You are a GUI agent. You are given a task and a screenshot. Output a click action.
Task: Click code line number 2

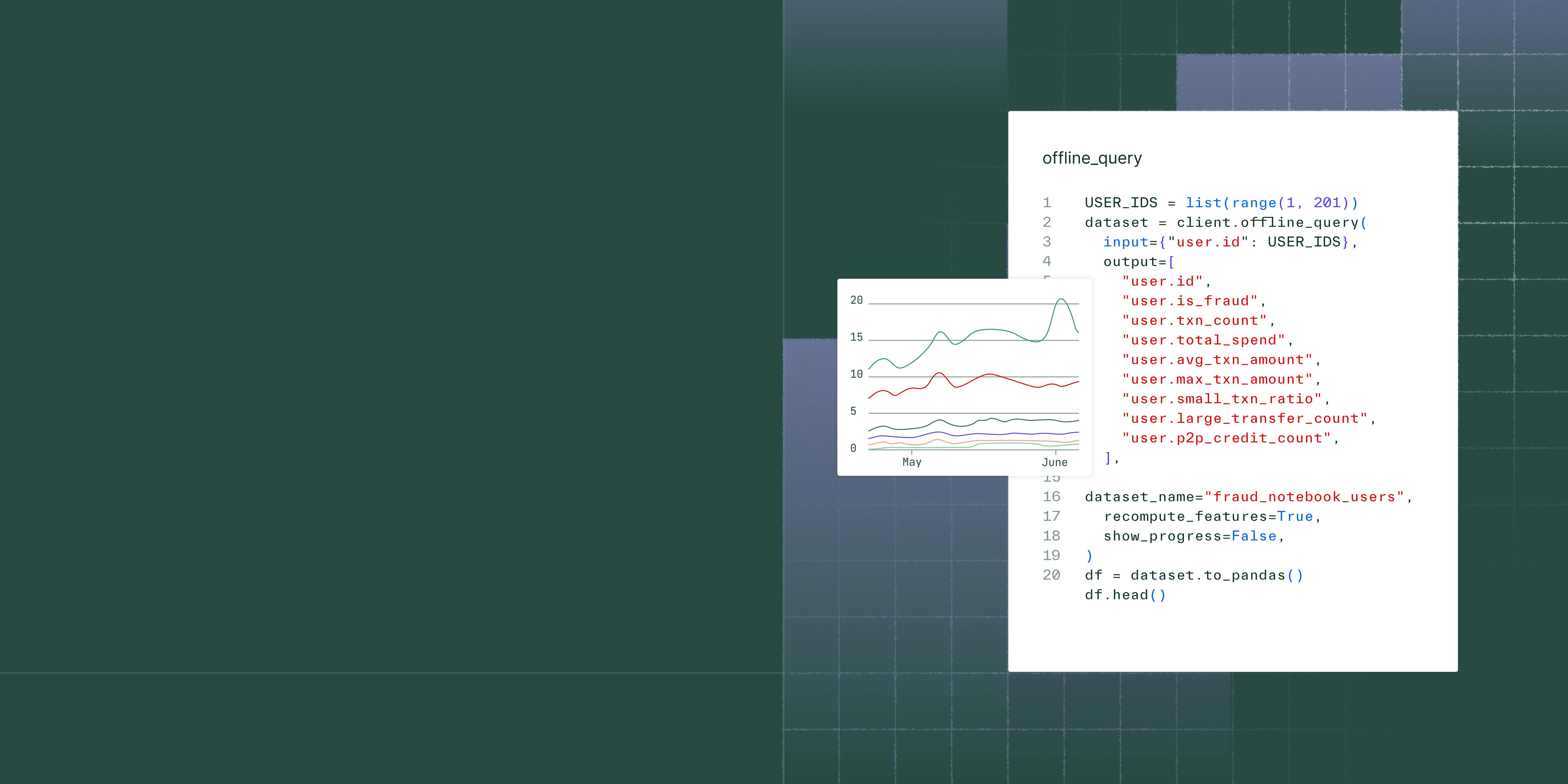pos(1047,222)
